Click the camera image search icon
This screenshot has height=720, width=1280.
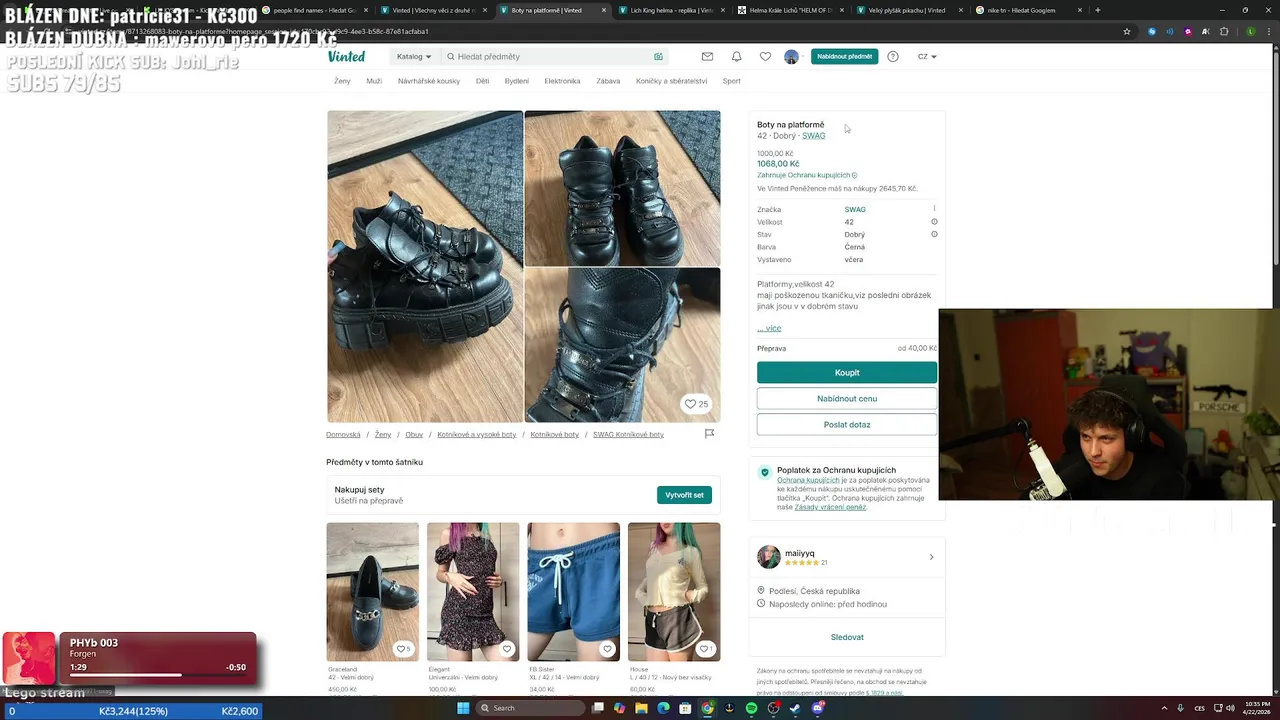tap(658, 57)
